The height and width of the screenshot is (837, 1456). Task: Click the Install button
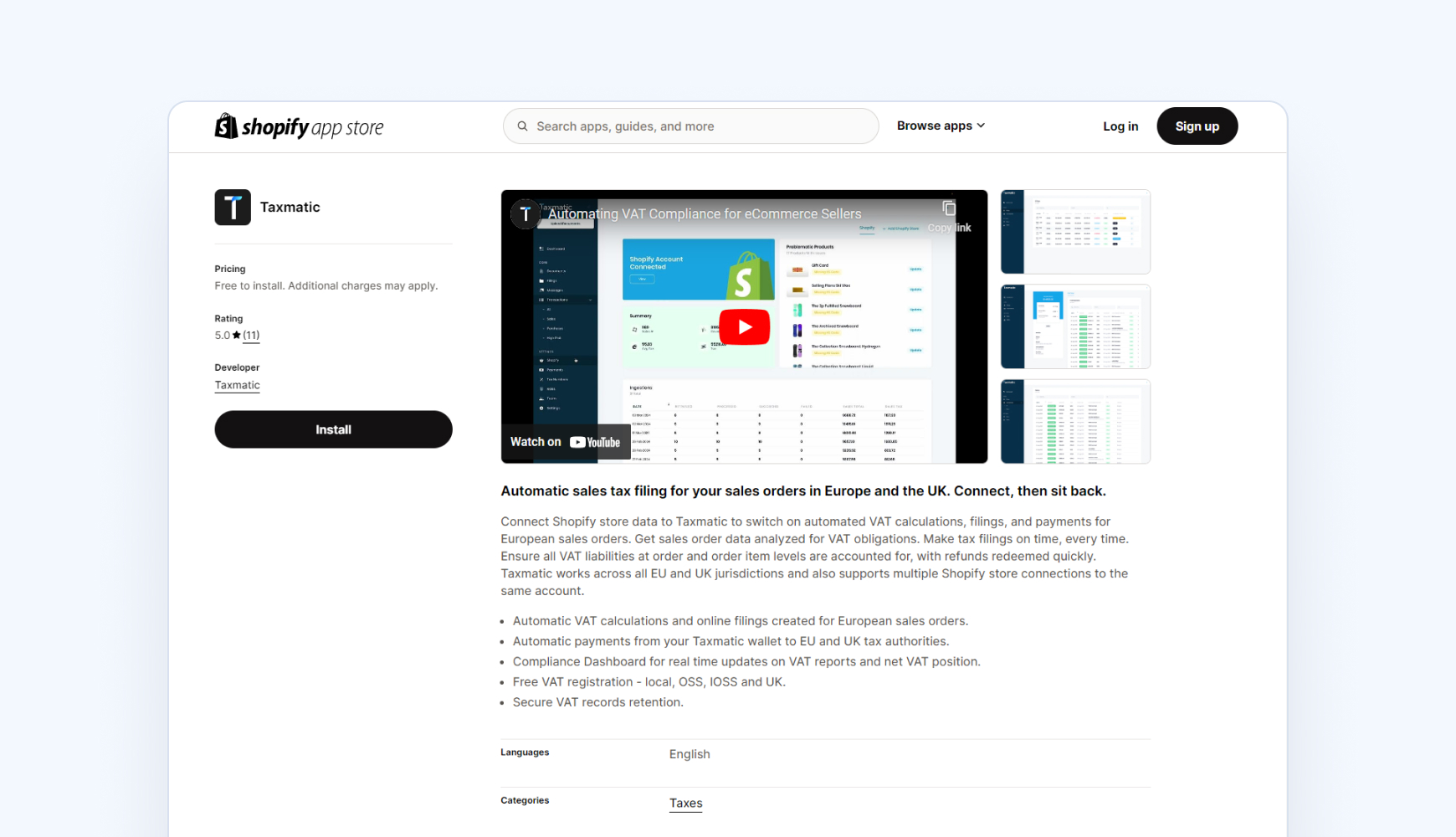click(333, 429)
